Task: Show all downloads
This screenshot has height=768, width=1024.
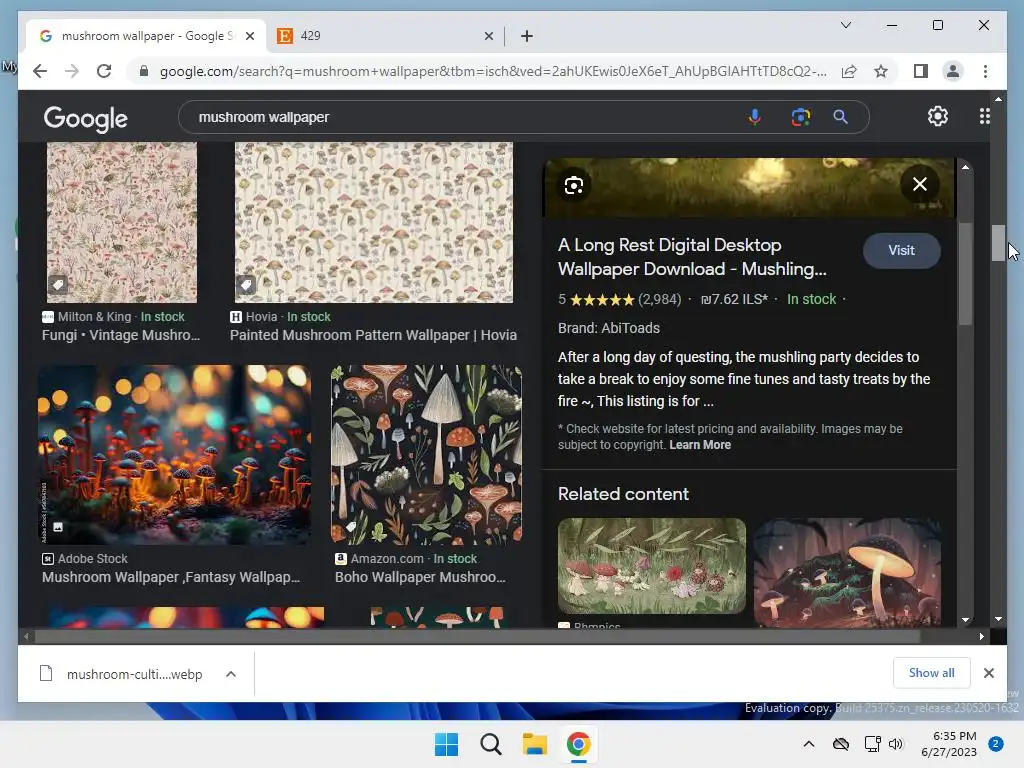Action: point(931,673)
